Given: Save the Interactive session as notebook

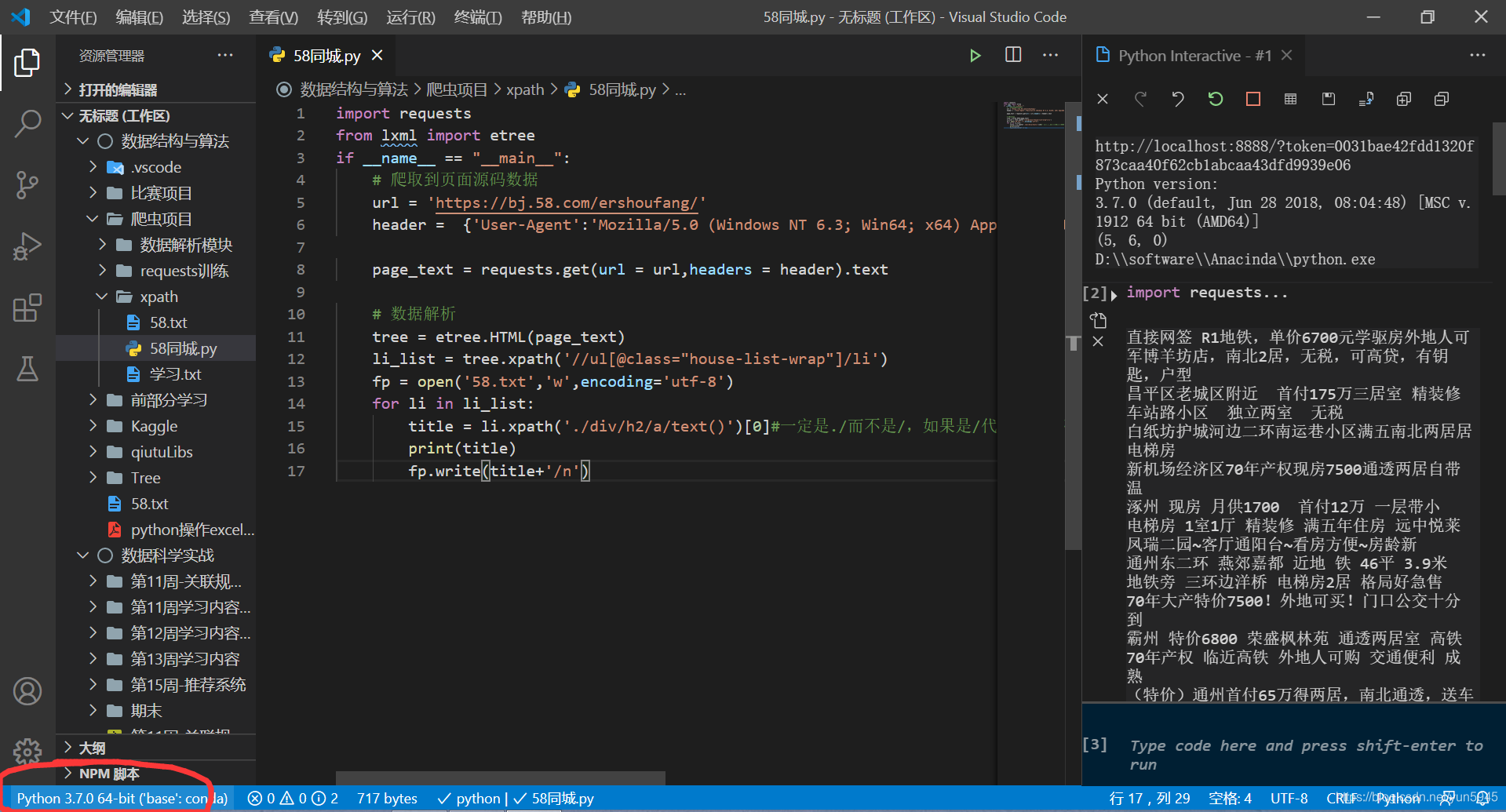Looking at the screenshot, I should pyautogui.click(x=1329, y=99).
